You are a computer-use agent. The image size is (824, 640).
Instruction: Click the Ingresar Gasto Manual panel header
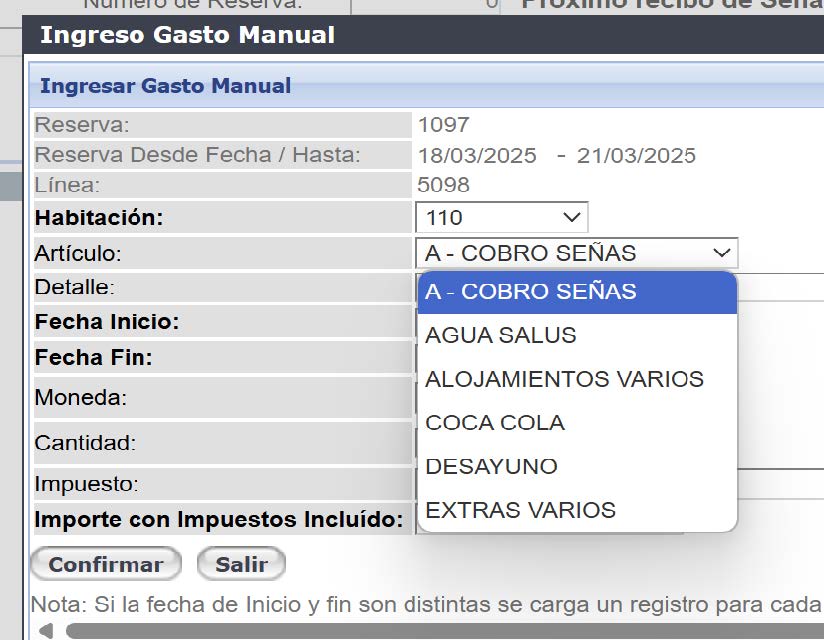400,86
